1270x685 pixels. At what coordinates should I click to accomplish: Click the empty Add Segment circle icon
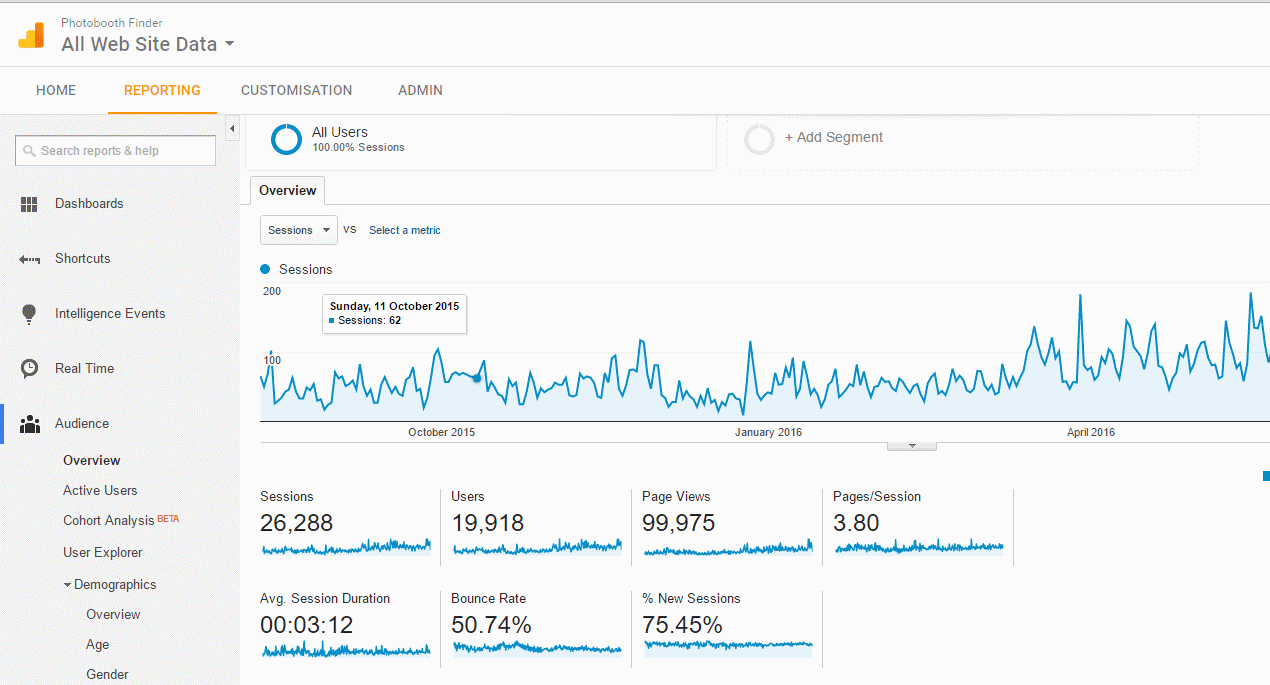click(x=760, y=139)
